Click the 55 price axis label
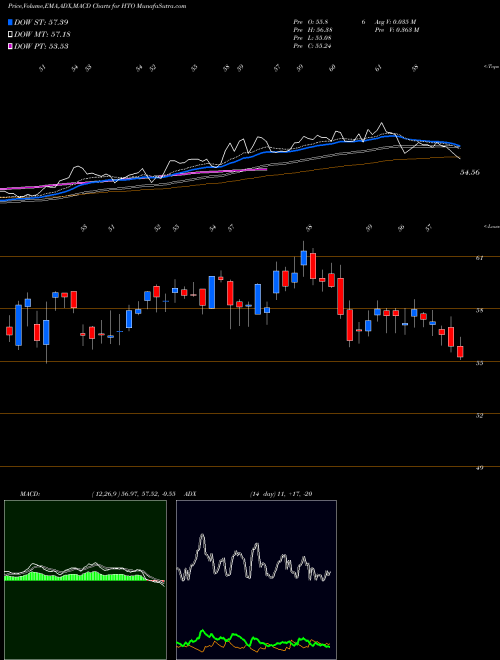 tap(480, 363)
